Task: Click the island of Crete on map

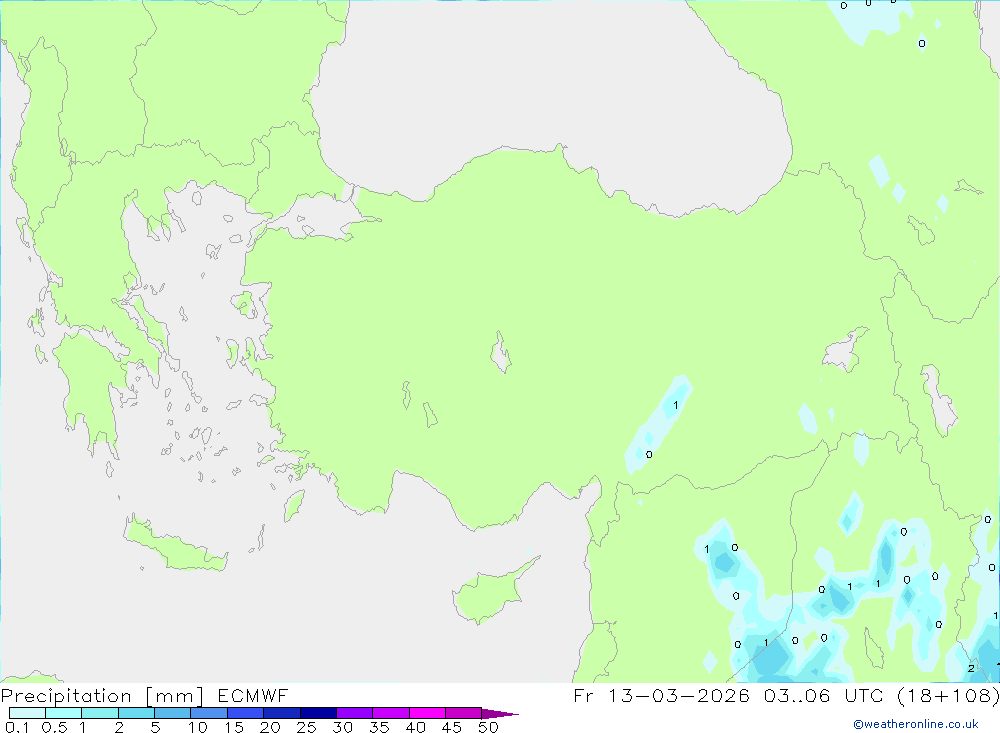Action: (175, 543)
